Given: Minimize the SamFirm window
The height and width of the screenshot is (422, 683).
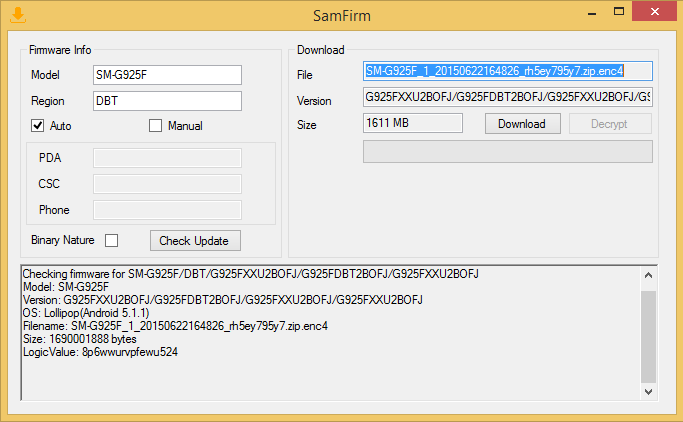Looking at the screenshot, I should pos(592,13).
